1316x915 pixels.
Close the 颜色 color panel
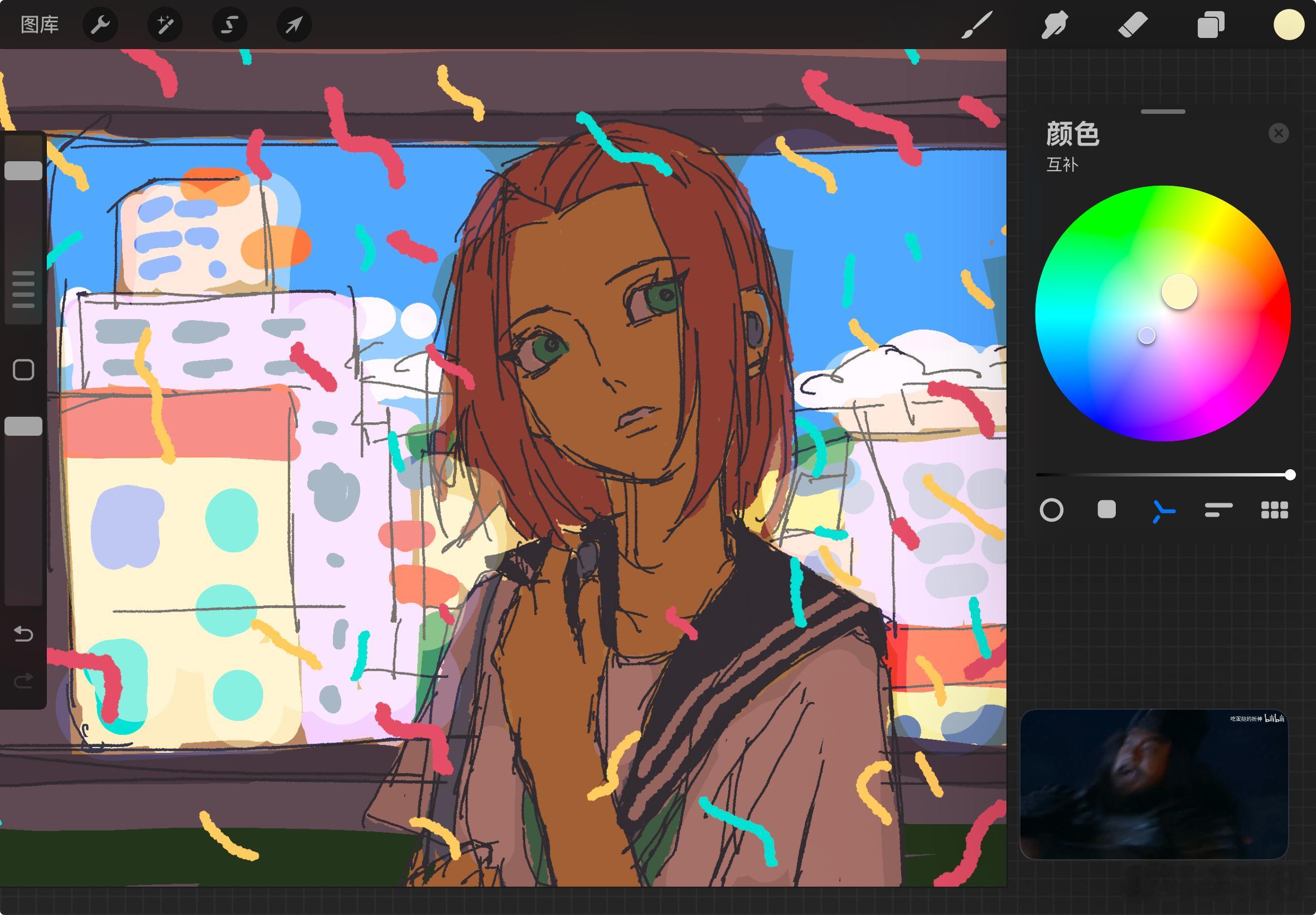[x=1278, y=133]
